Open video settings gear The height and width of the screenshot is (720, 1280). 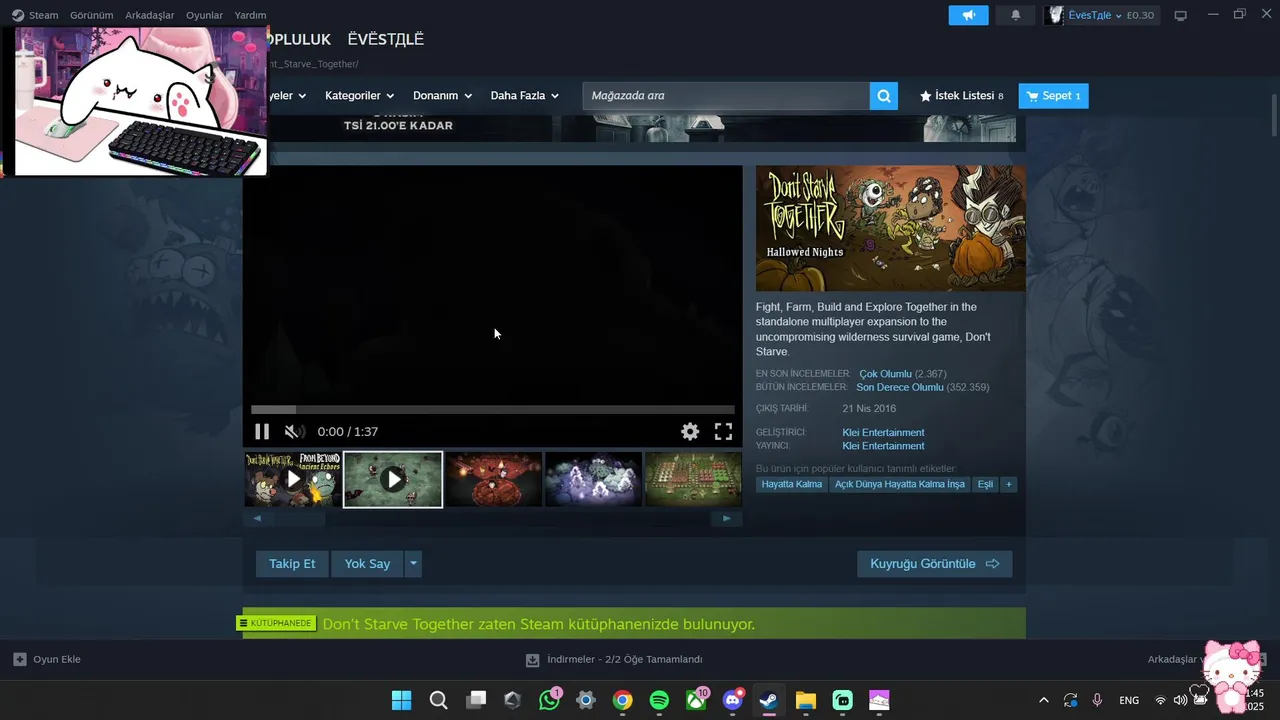[x=690, y=431]
